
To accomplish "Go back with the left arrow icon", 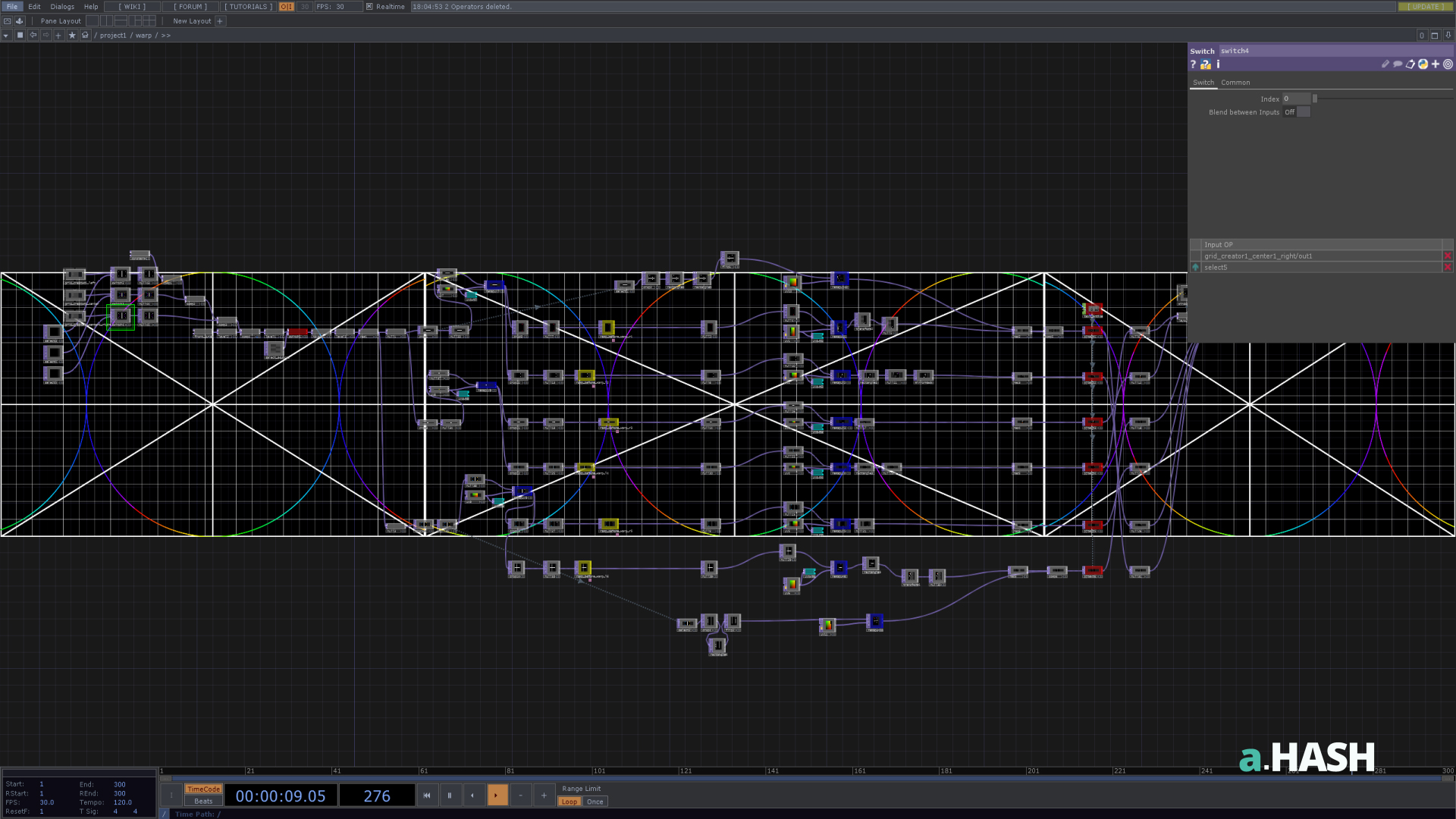I will click(x=33, y=36).
